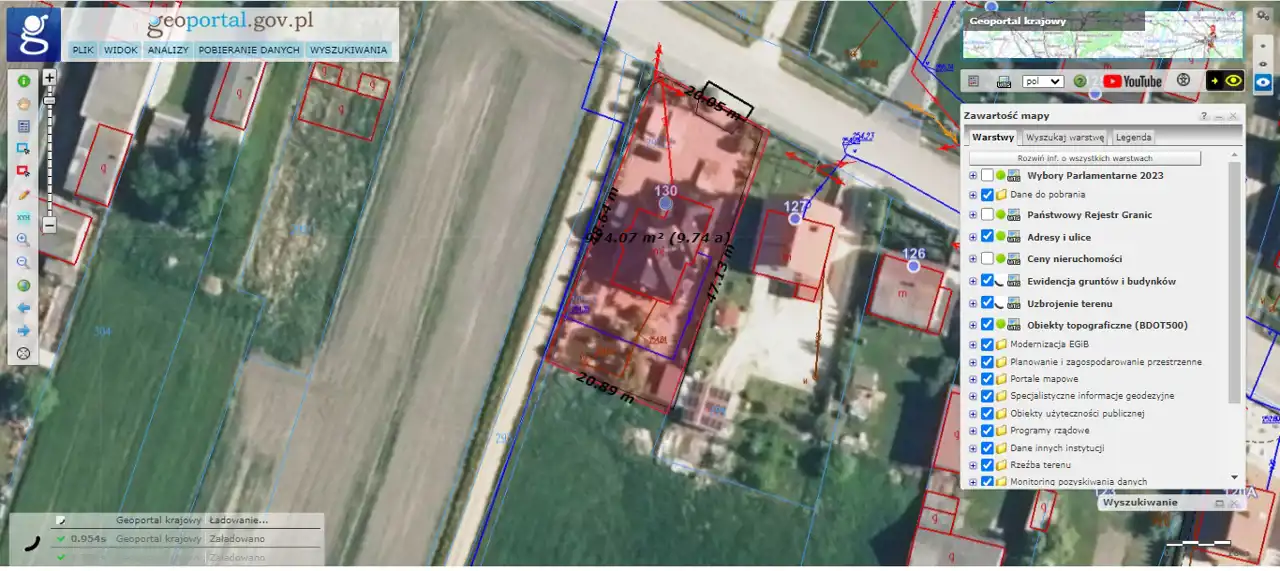Click the zoom slider plus button
This screenshot has width=1280, height=571.
tap(49, 76)
